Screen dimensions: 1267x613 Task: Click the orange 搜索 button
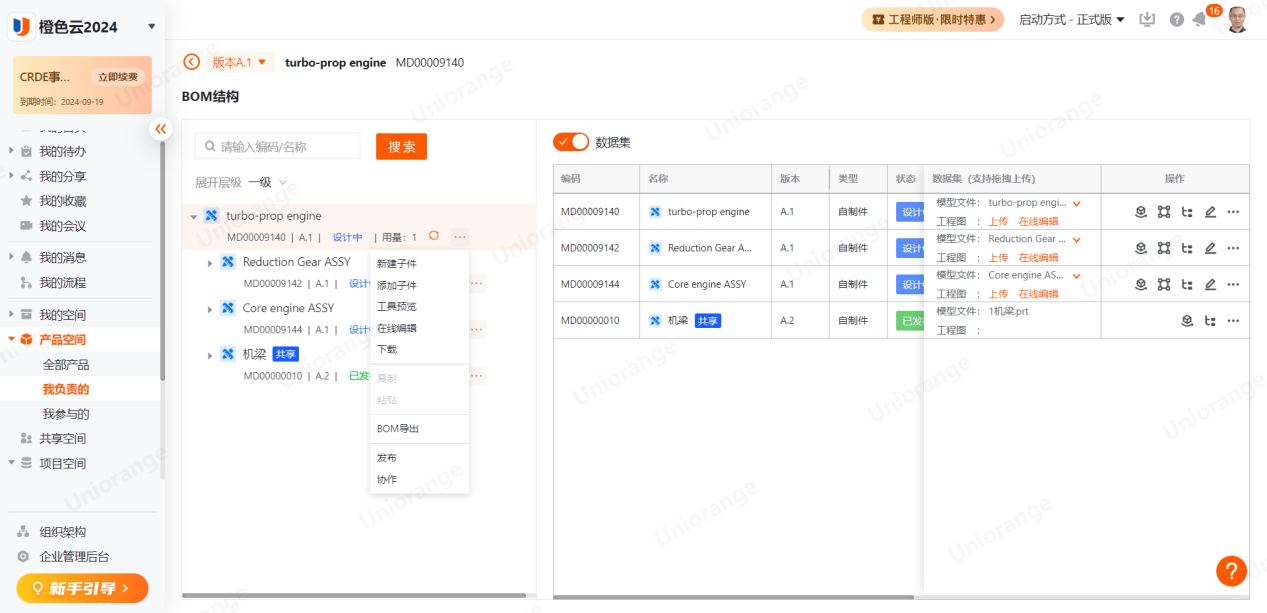(x=401, y=147)
